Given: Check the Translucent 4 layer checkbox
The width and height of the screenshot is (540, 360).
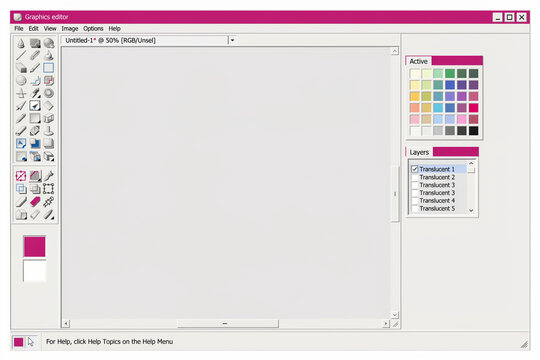Looking at the screenshot, I should 415,200.
